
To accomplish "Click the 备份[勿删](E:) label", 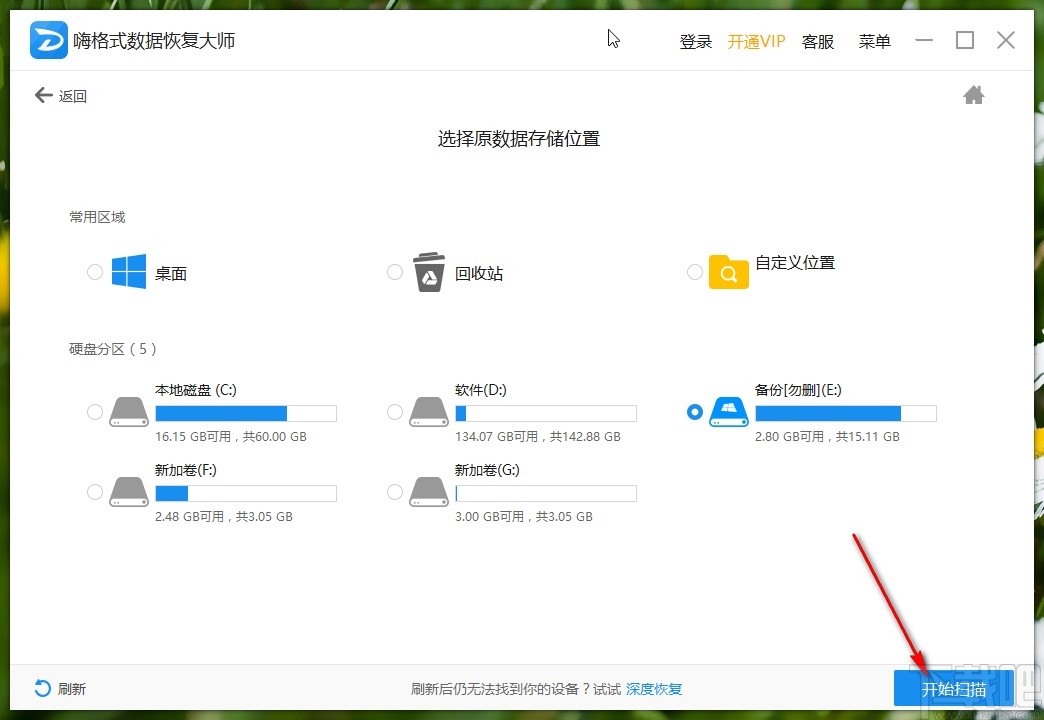I will 798,390.
